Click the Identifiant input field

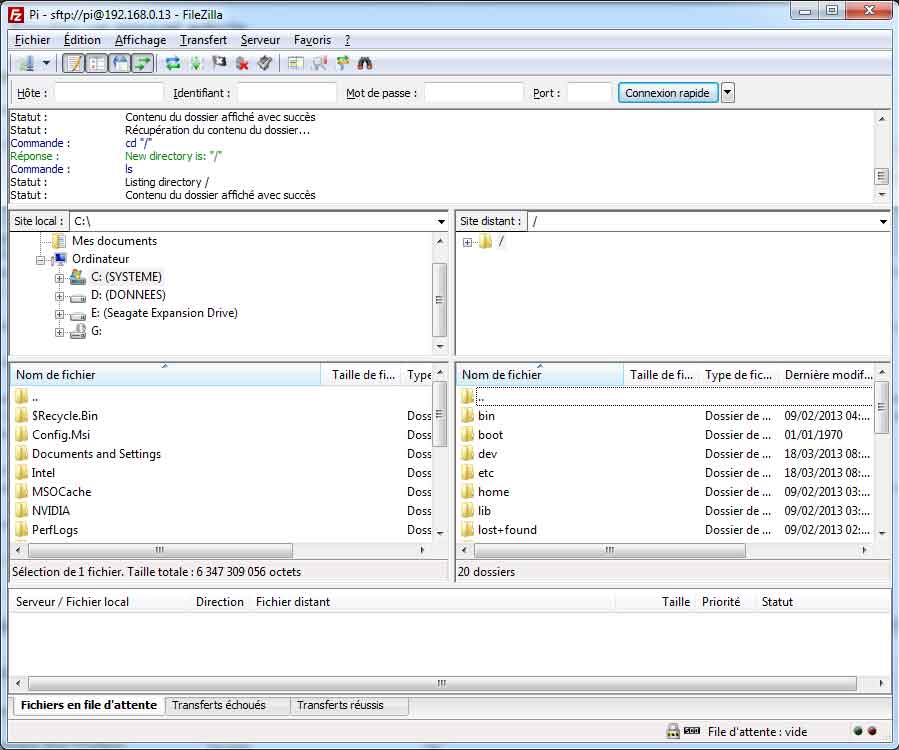click(x=287, y=93)
